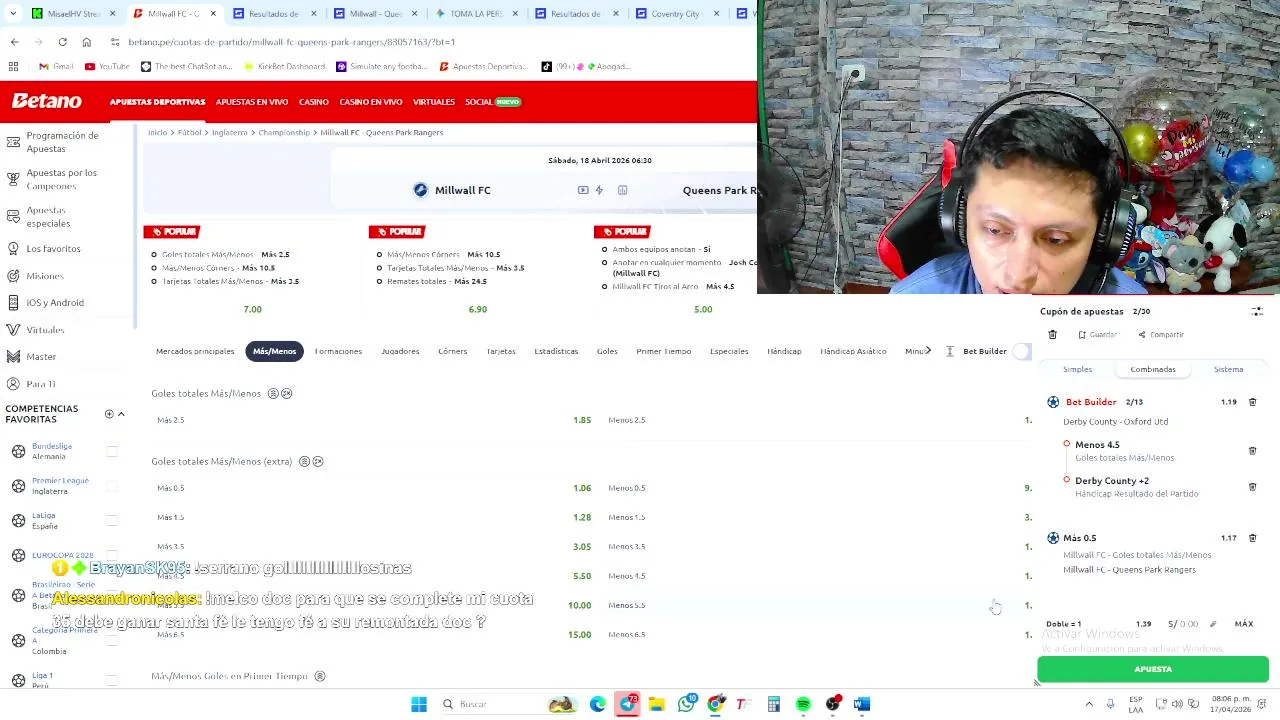The width and height of the screenshot is (1280, 720).
Task: Show hidden system tray icons
Action: tap(1089, 704)
